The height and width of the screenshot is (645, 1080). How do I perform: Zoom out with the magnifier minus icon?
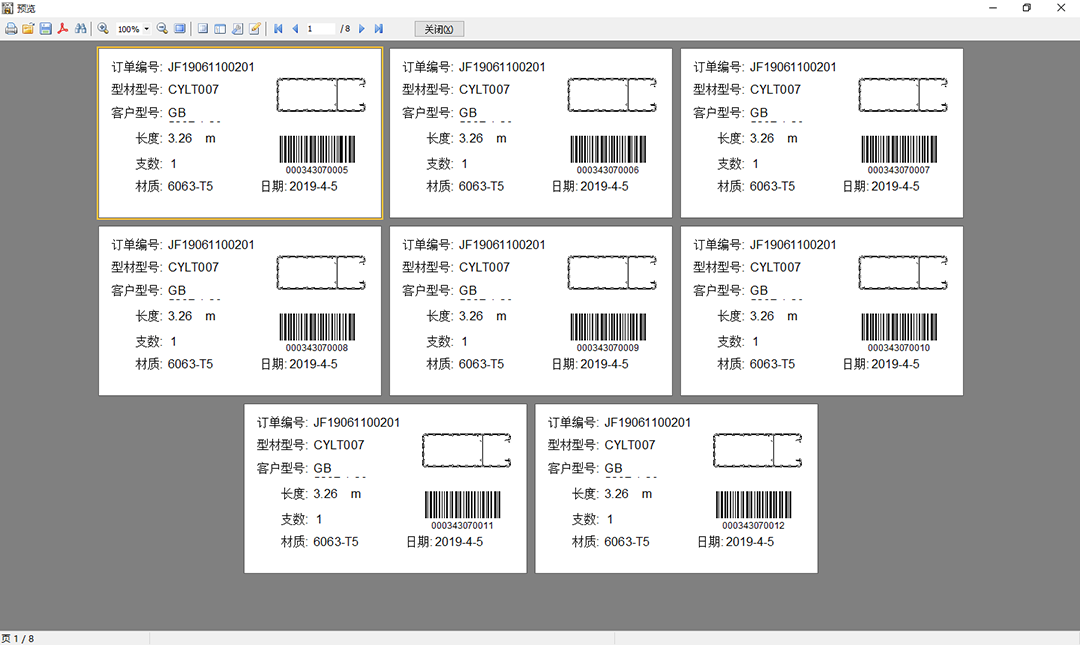click(163, 29)
